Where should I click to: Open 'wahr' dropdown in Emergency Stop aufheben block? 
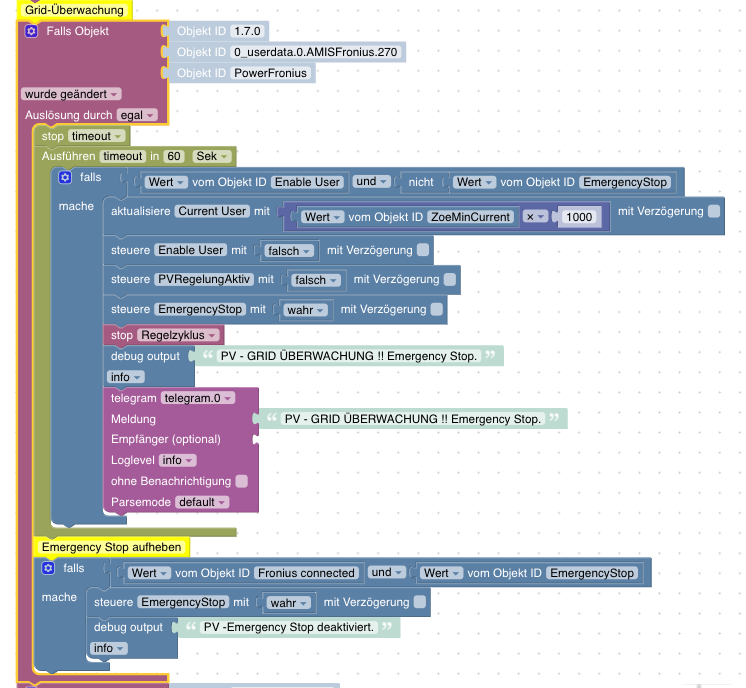(x=288, y=603)
